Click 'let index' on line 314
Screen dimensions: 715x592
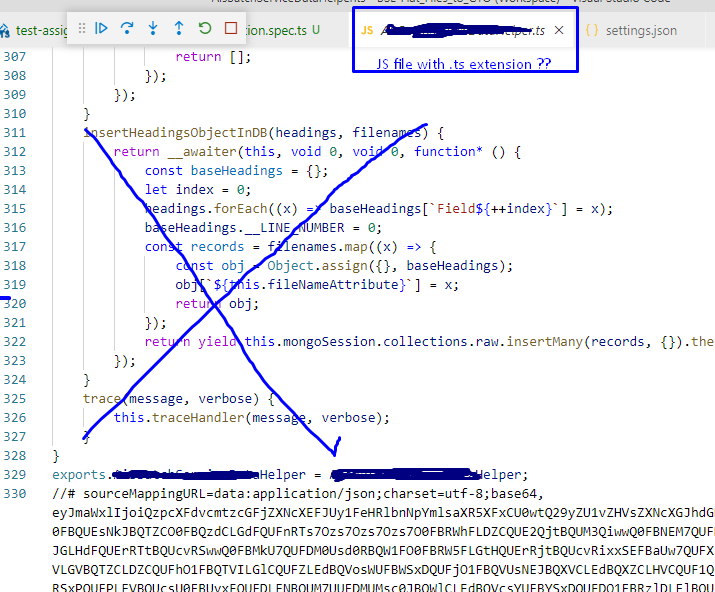(x=179, y=190)
